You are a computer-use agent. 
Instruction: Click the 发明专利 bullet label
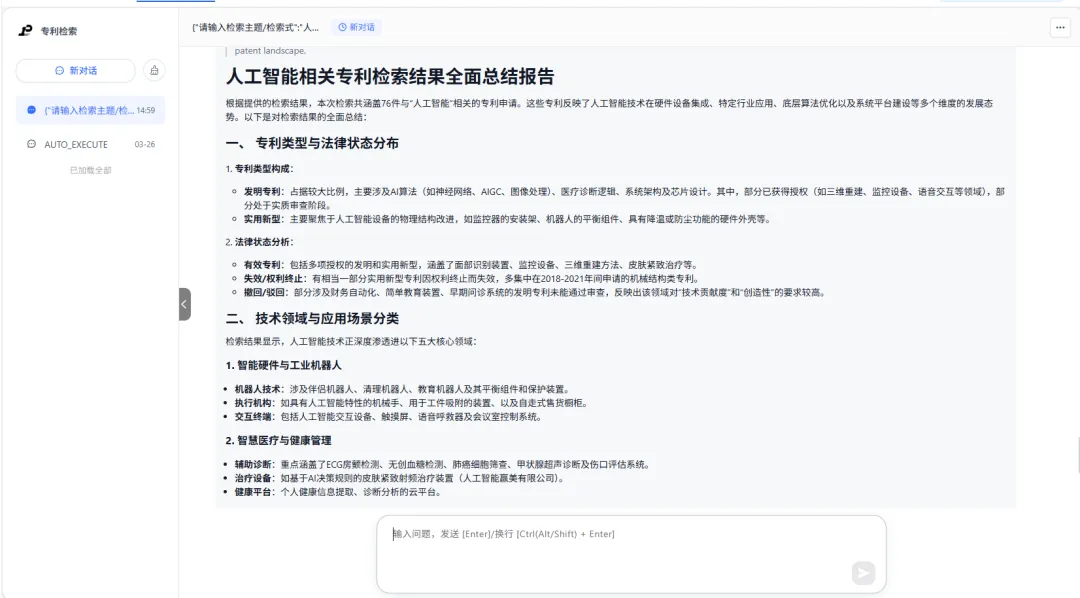point(262,192)
